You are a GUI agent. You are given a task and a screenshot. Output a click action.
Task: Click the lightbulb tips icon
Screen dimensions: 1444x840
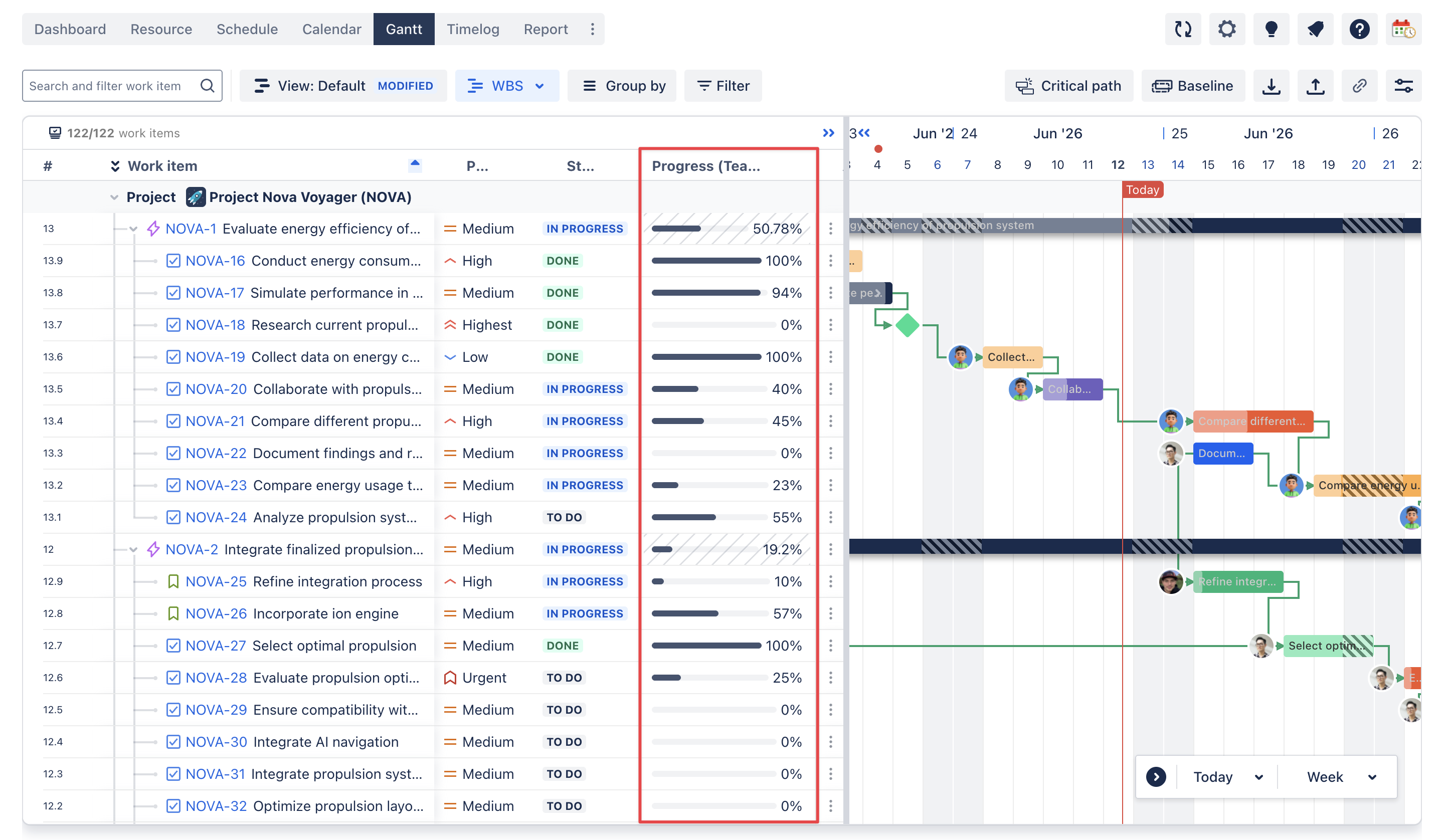(x=1271, y=29)
